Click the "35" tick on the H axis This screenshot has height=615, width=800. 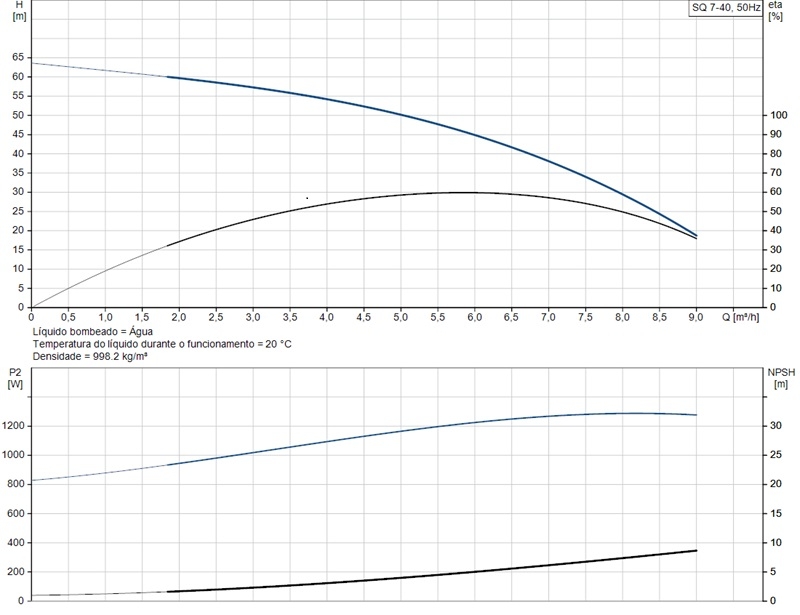[18, 173]
